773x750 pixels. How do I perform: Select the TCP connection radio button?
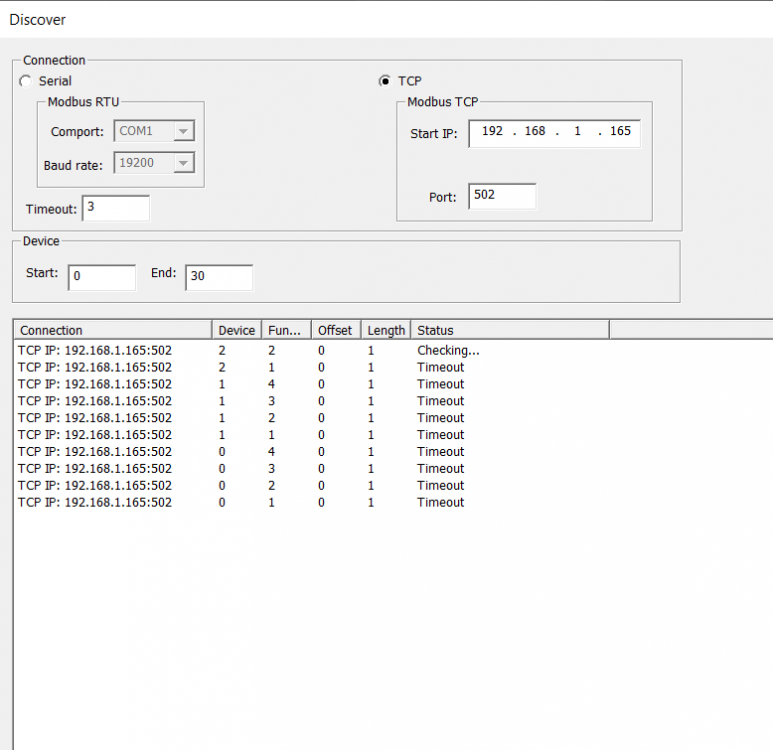384,81
